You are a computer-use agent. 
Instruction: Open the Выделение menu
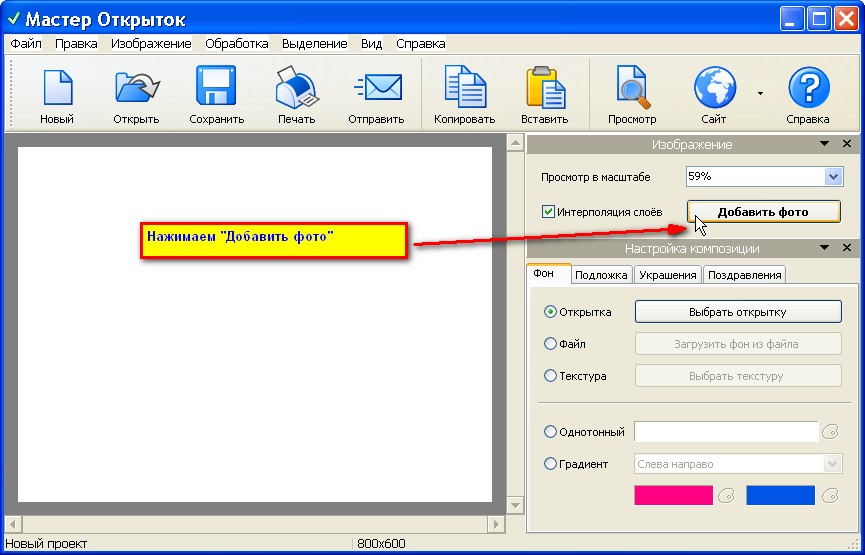pyautogui.click(x=314, y=44)
